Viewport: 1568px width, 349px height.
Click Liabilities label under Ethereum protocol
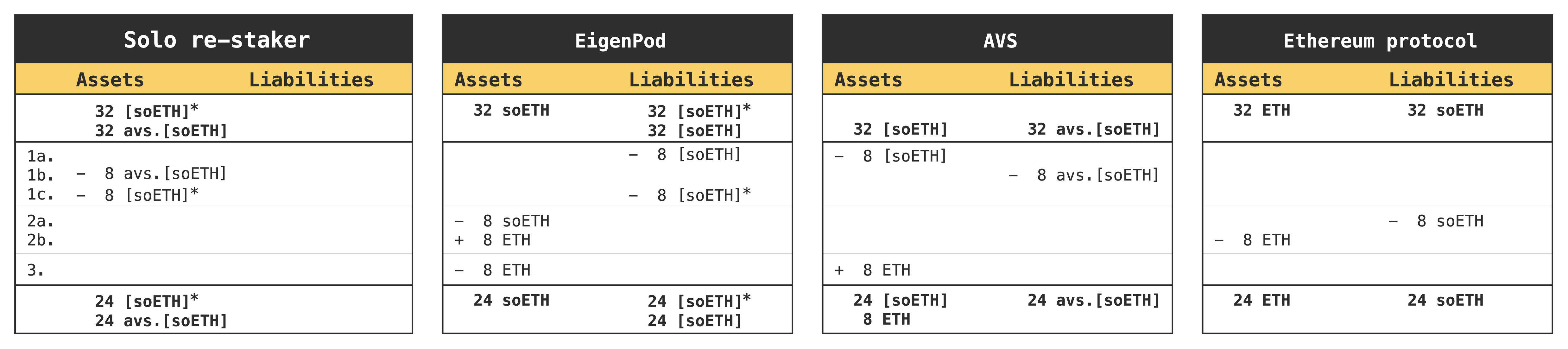coord(1451,80)
